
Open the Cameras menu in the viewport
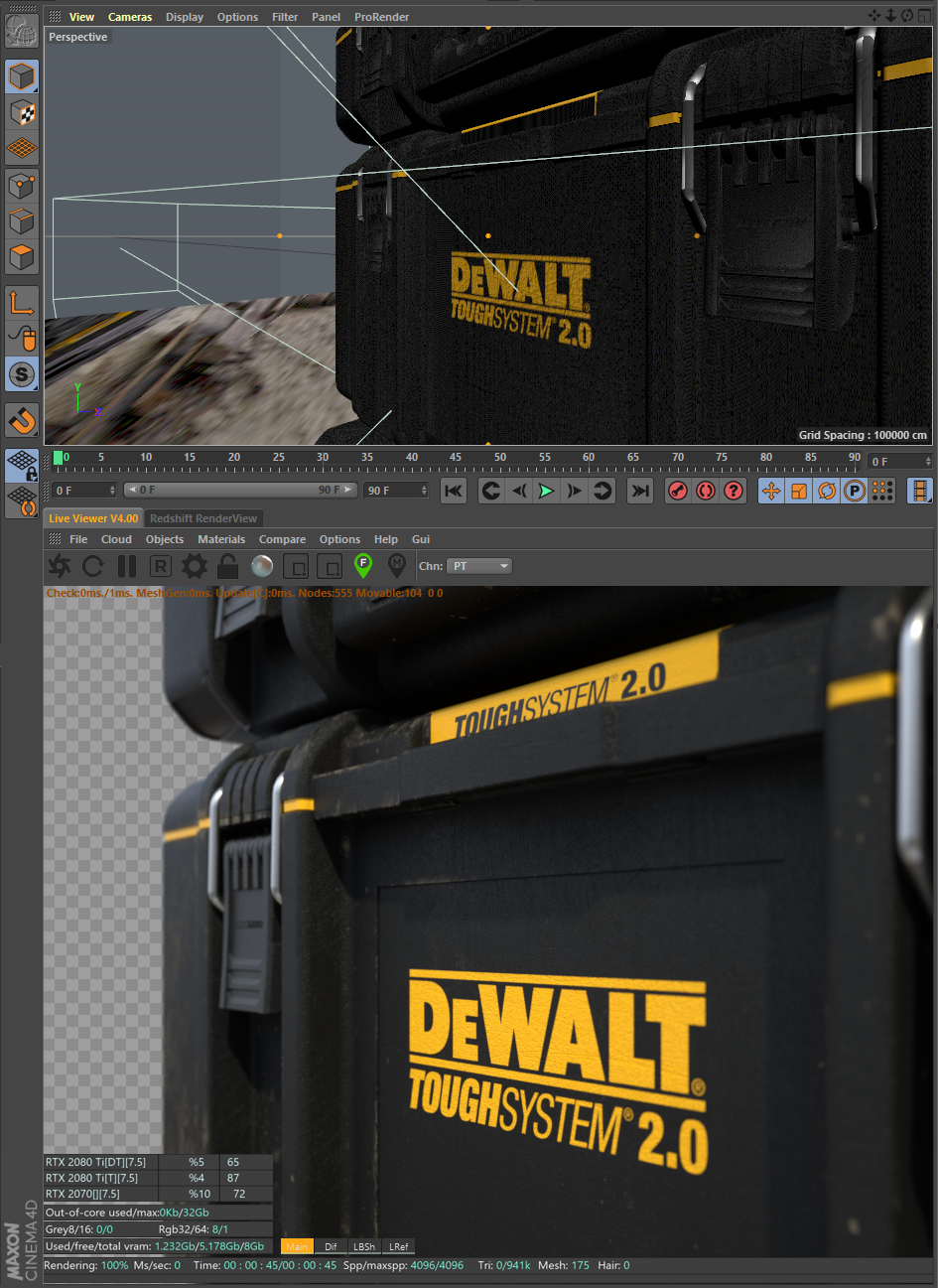pos(130,17)
